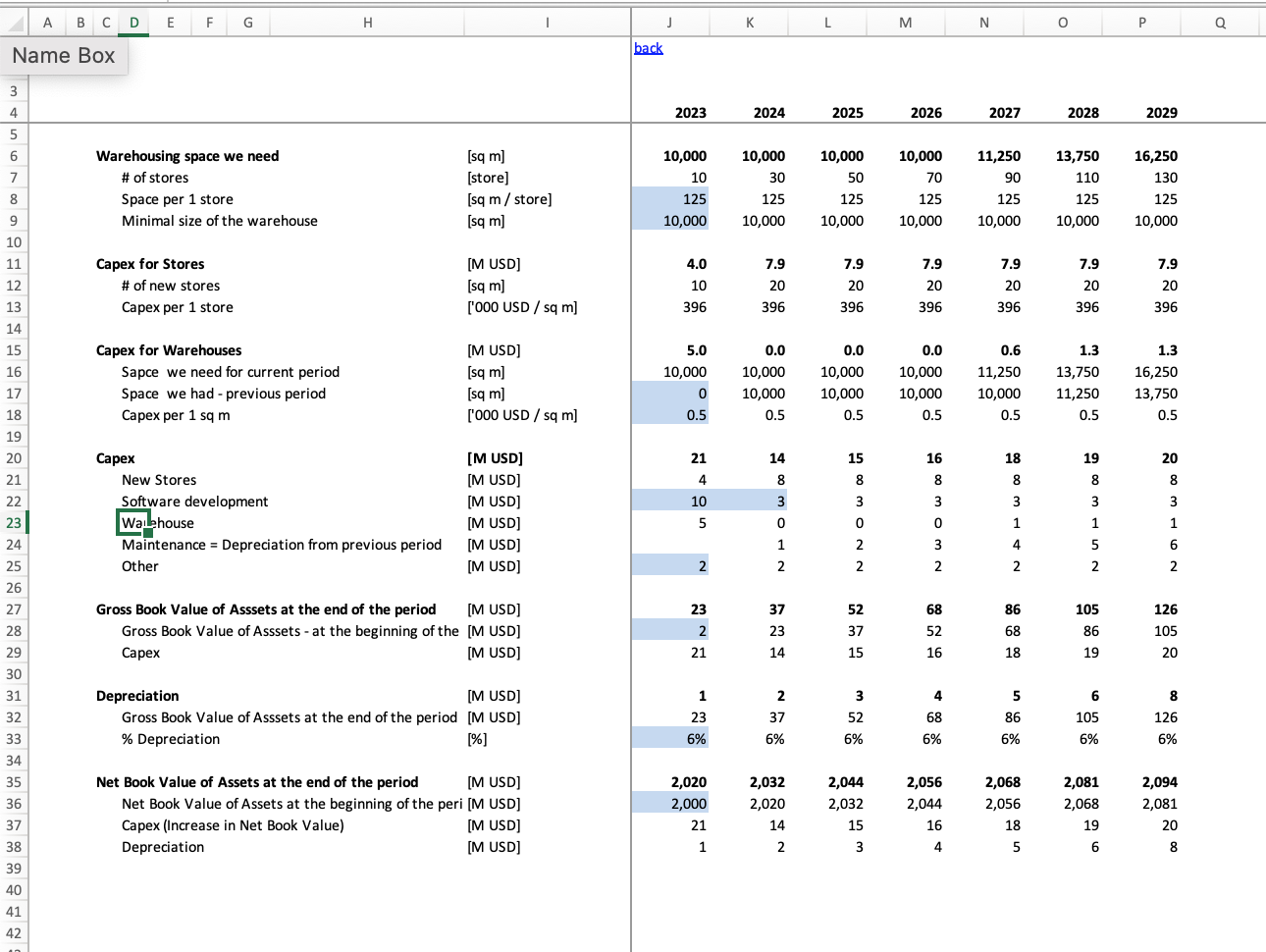Click the '[%]' unit cell
This screenshot has height=952, width=1266.
click(x=477, y=739)
